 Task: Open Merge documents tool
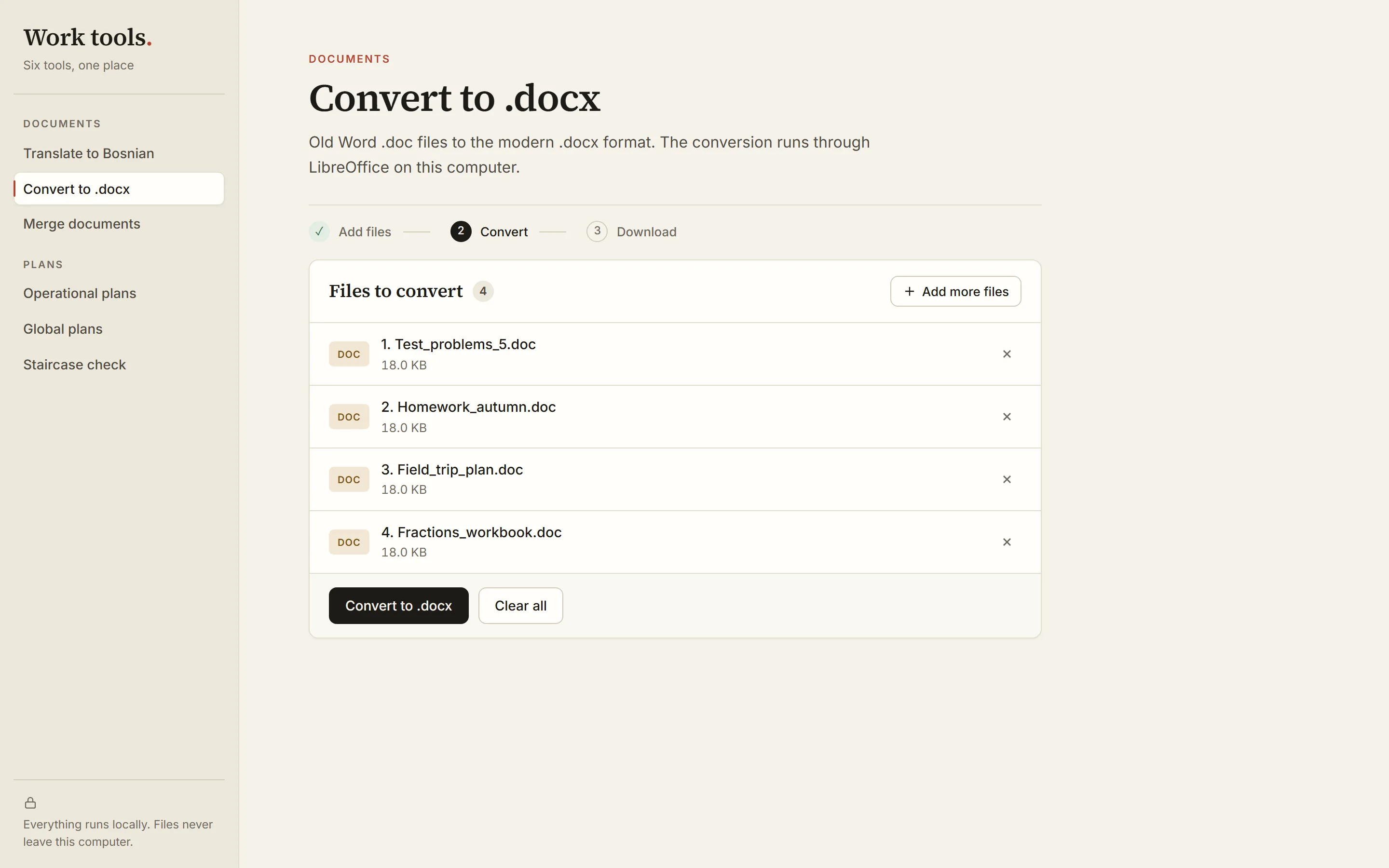119,224
